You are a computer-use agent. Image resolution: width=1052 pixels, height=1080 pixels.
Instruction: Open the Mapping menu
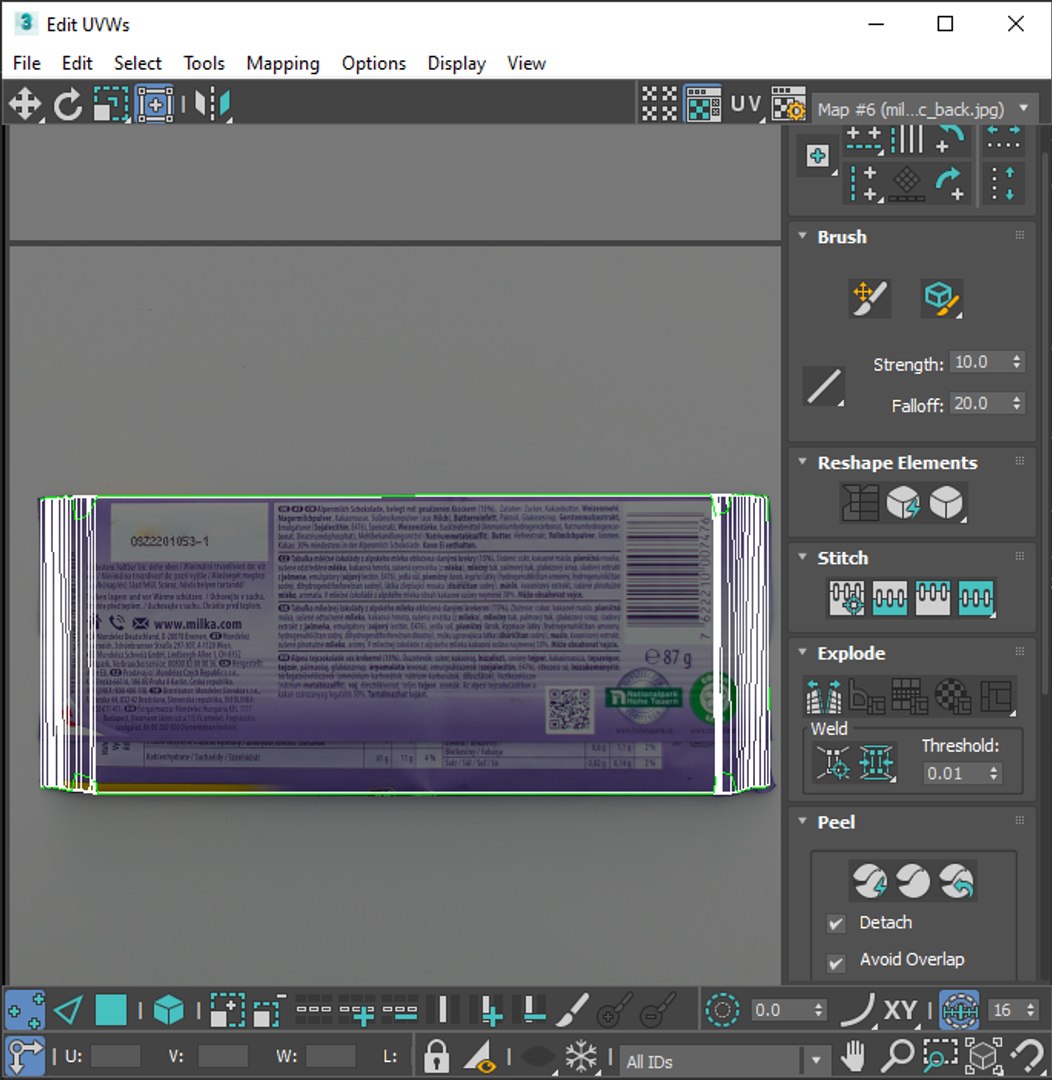[x=283, y=63]
